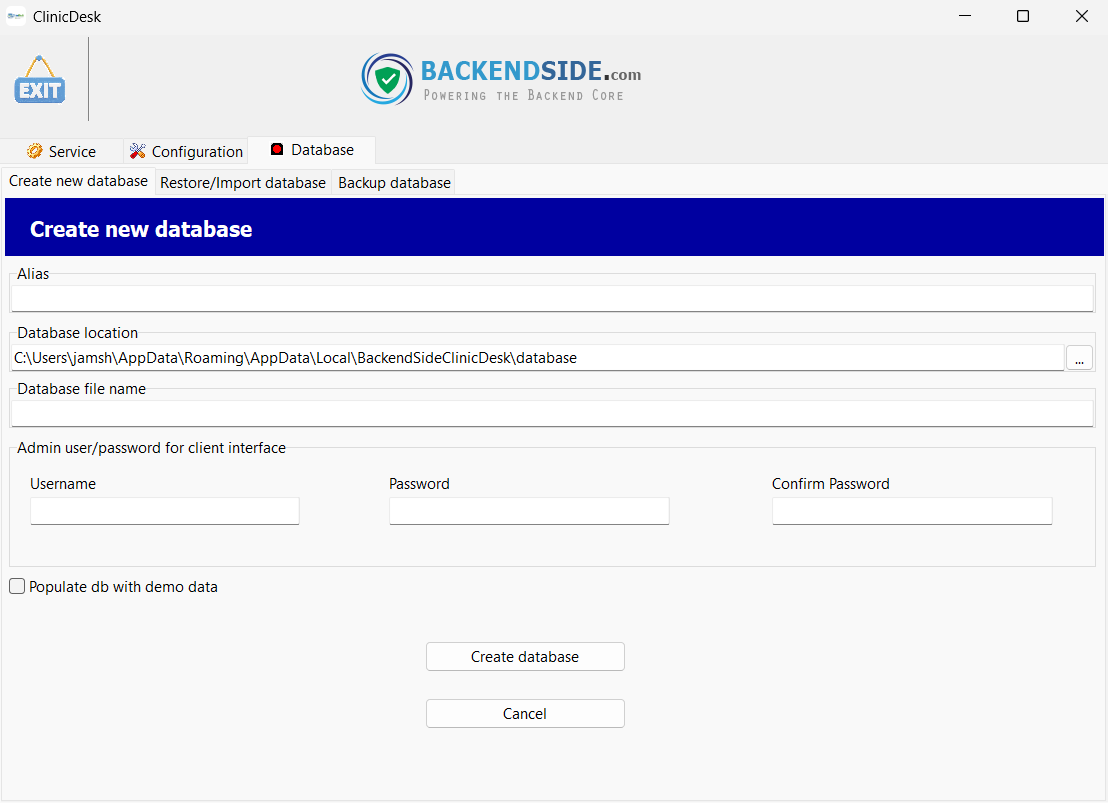The width and height of the screenshot is (1108, 803).
Task: Click the BackendSide.com logo
Action: pos(501,80)
